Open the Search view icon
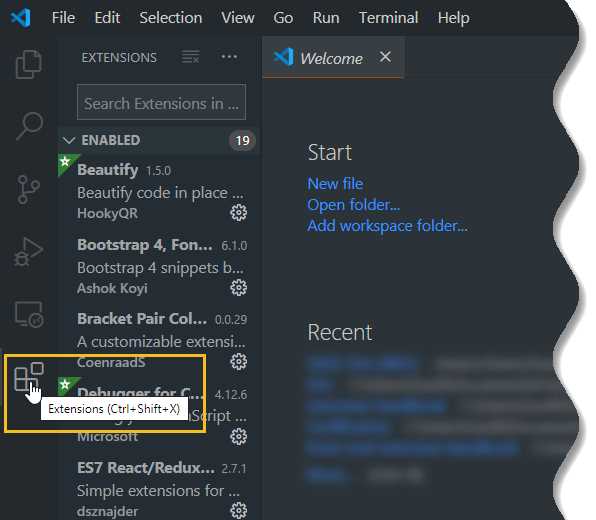Screen dimensions: 596x520 click(x=30, y=126)
